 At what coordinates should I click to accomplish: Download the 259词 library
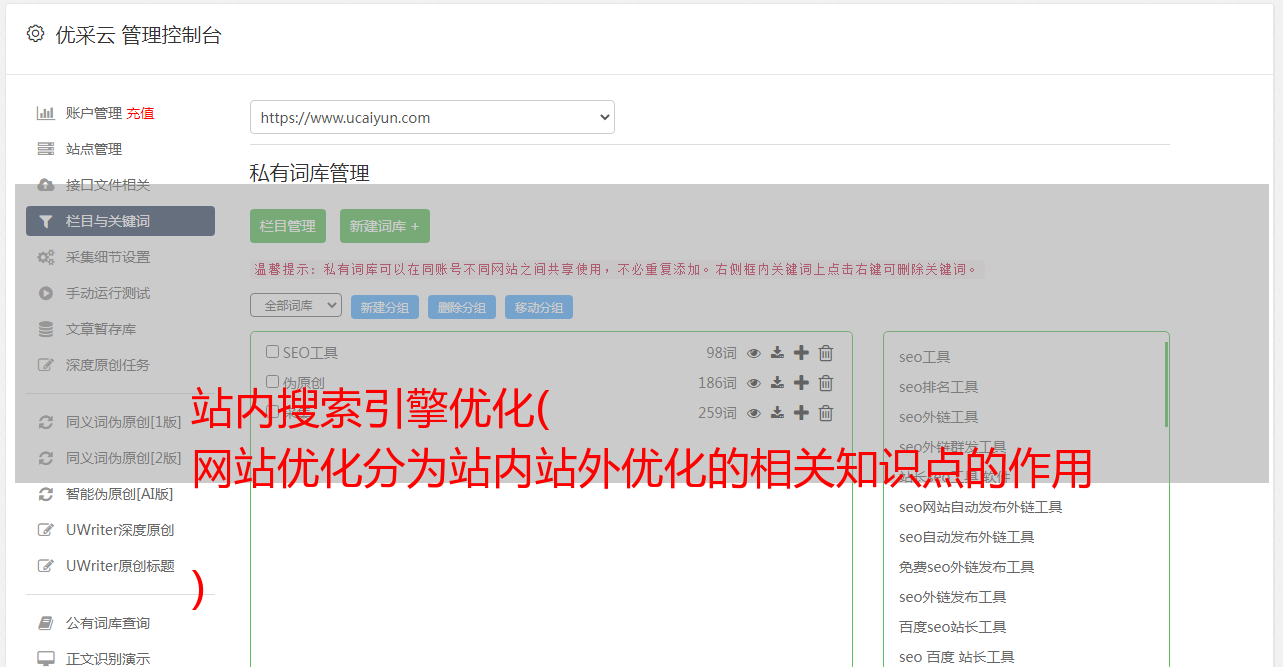(777, 413)
